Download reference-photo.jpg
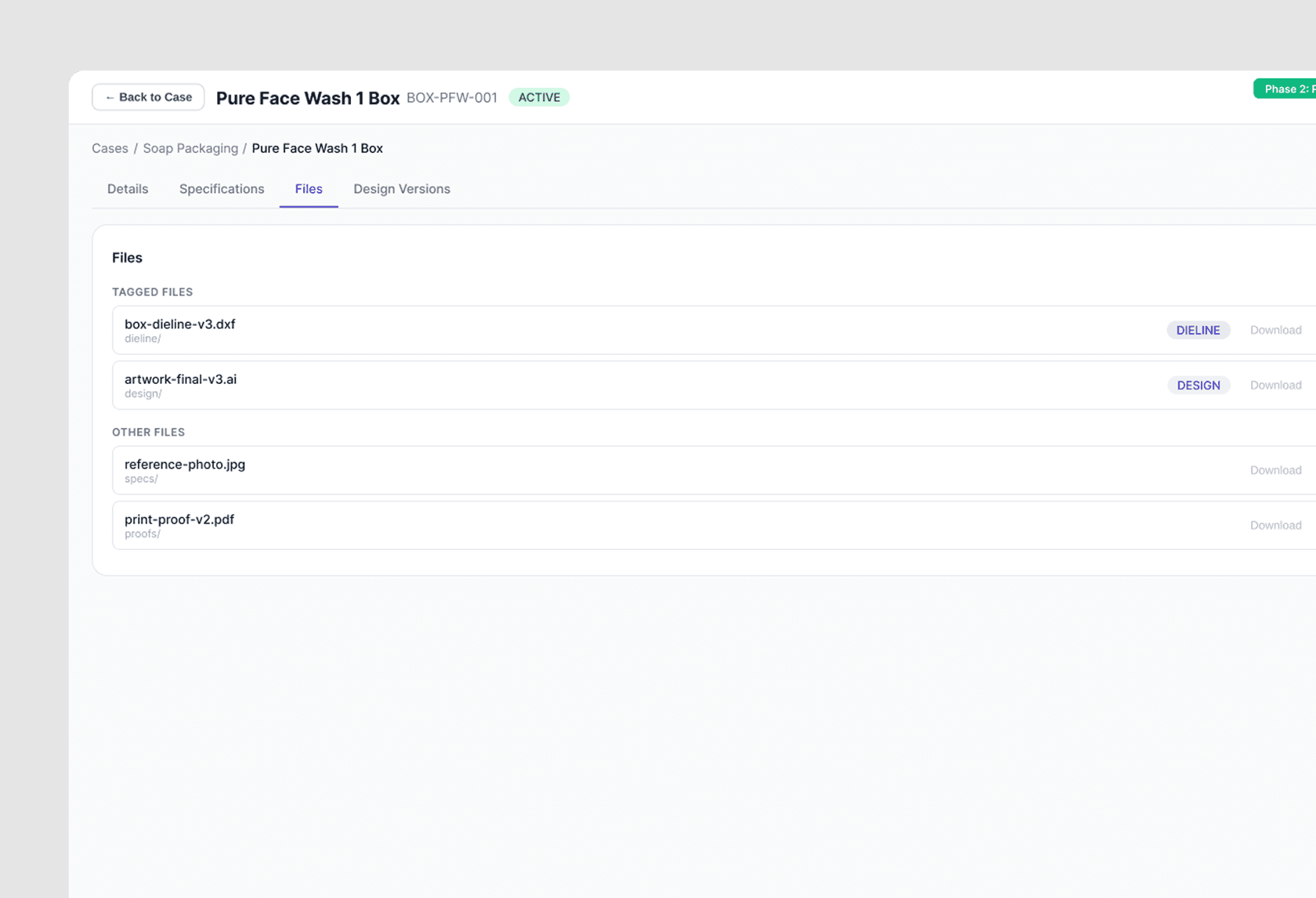This screenshot has width=1316, height=898. [x=1275, y=470]
